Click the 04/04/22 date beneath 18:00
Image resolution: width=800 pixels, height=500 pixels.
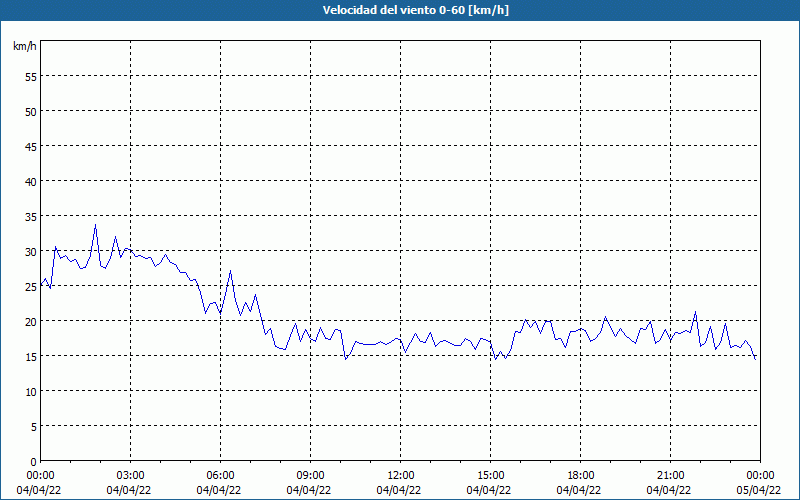pyautogui.click(x=579, y=490)
